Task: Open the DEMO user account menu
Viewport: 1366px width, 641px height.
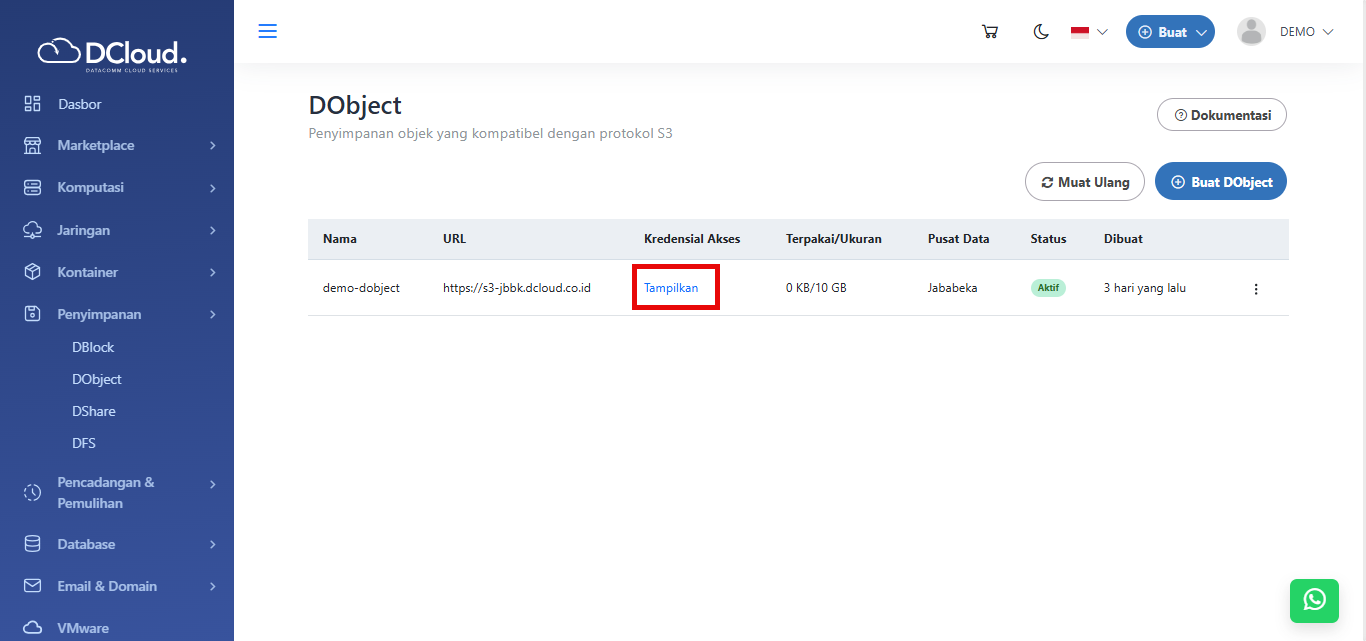Action: click(1286, 32)
